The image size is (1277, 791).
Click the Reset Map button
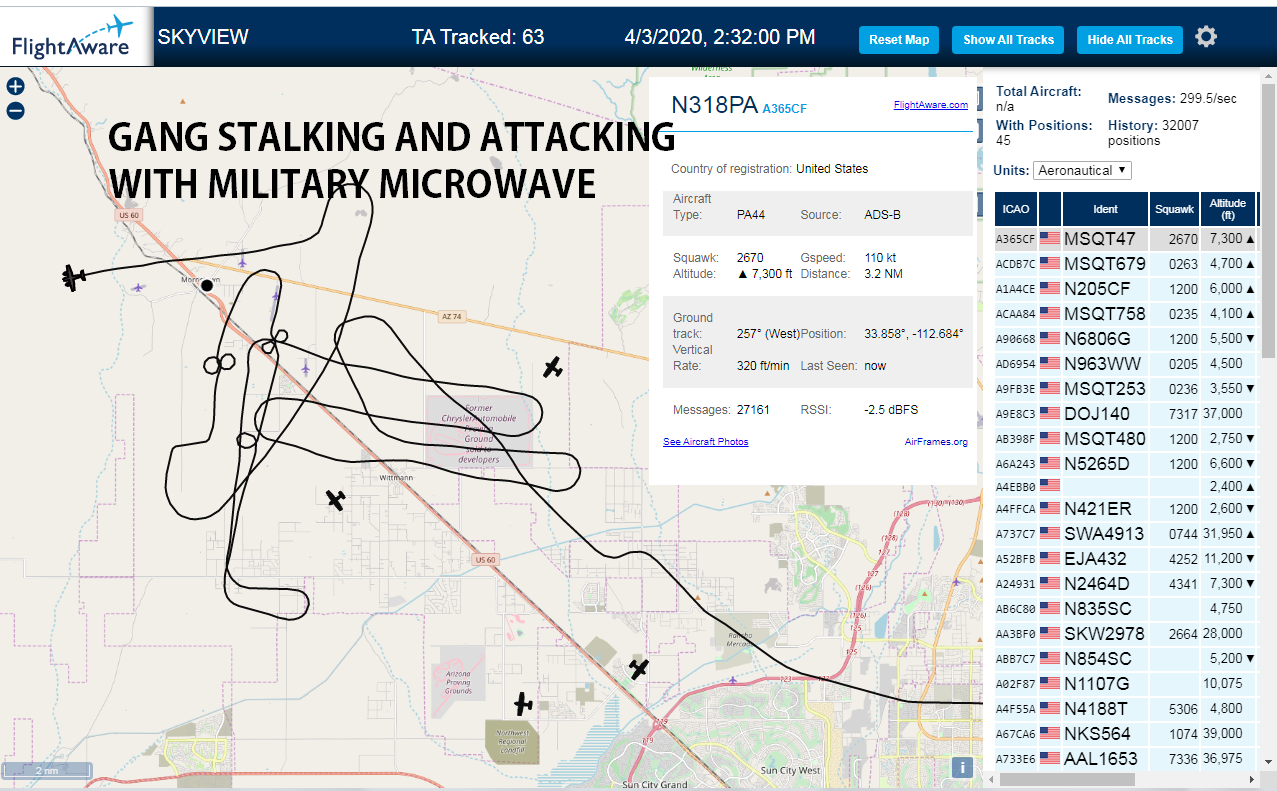(x=899, y=40)
